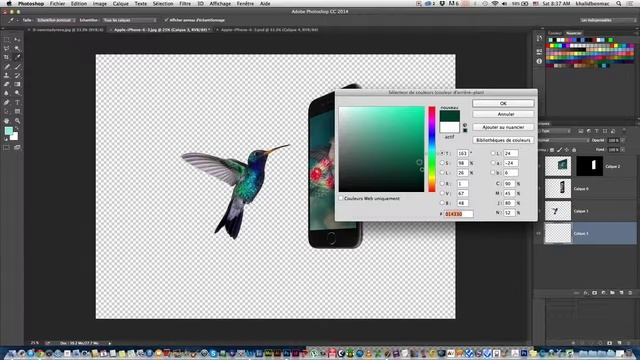Click the delete layer trash icon

[630, 293]
